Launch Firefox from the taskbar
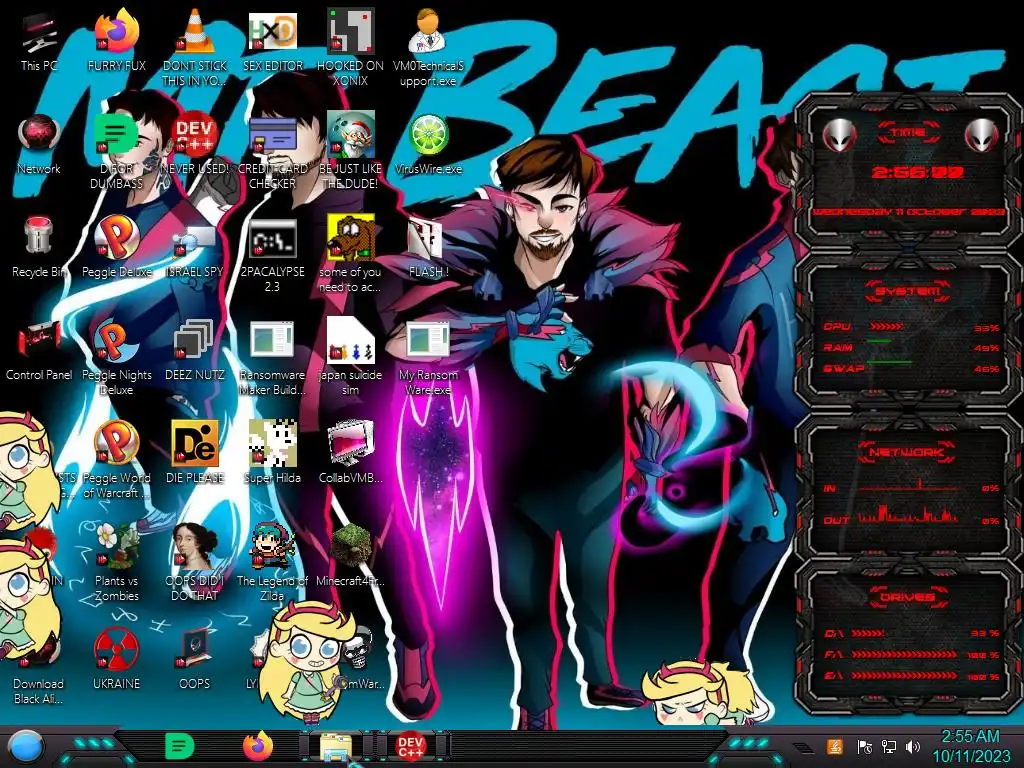The image size is (1024, 768). tap(259, 746)
